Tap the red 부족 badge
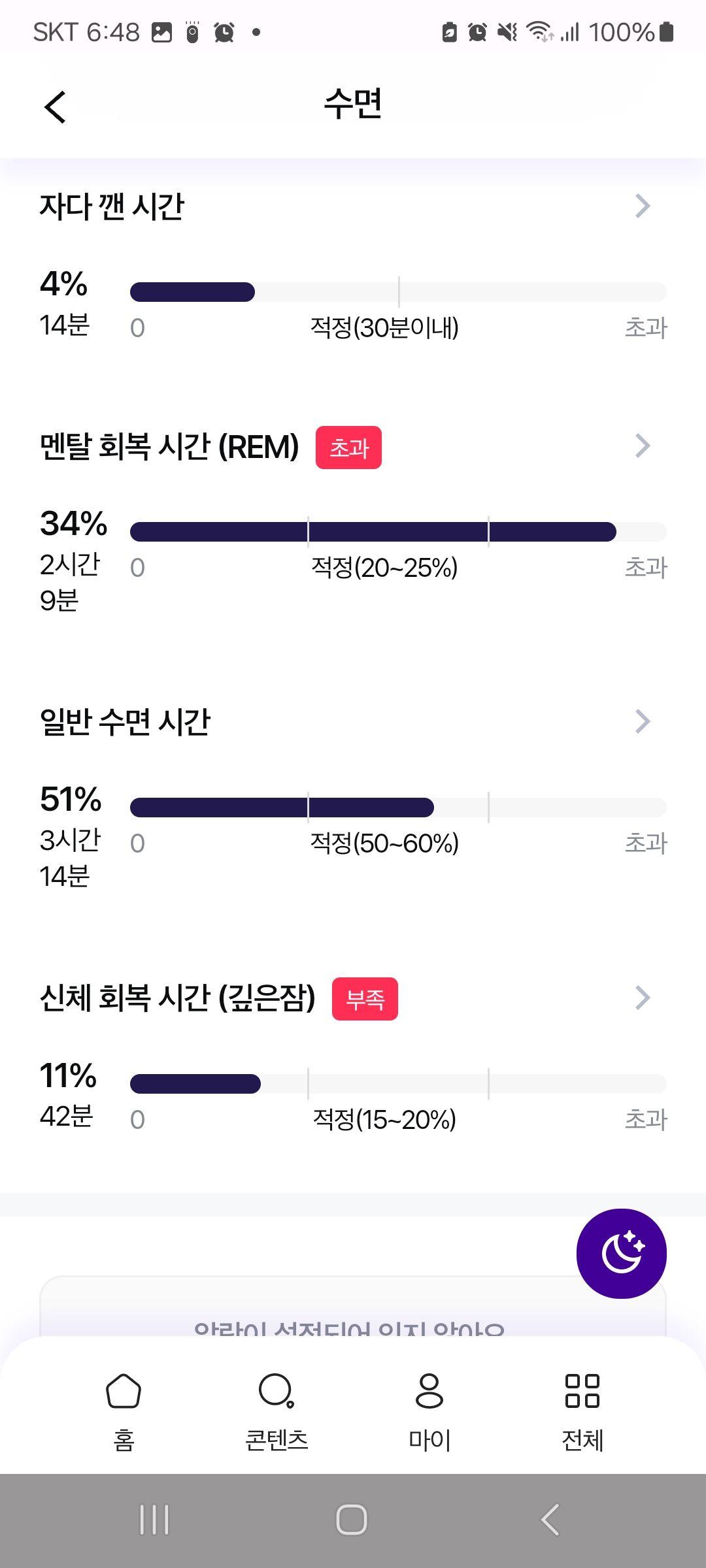Viewport: 706px width, 1568px height. [365, 999]
